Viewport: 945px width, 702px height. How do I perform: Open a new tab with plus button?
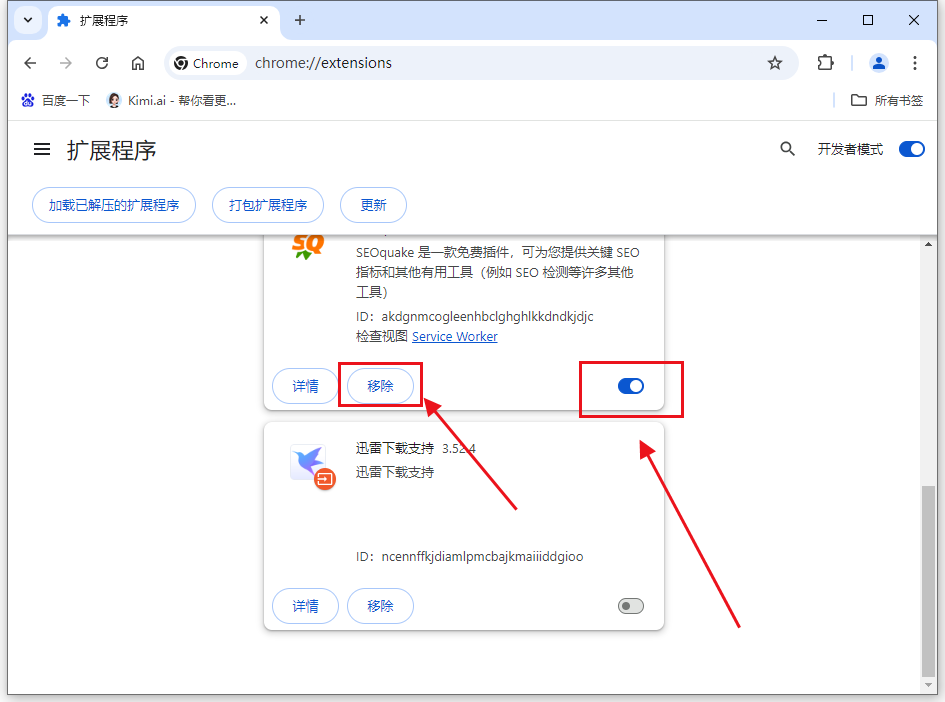pyautogui.click(x=300, y=20)
